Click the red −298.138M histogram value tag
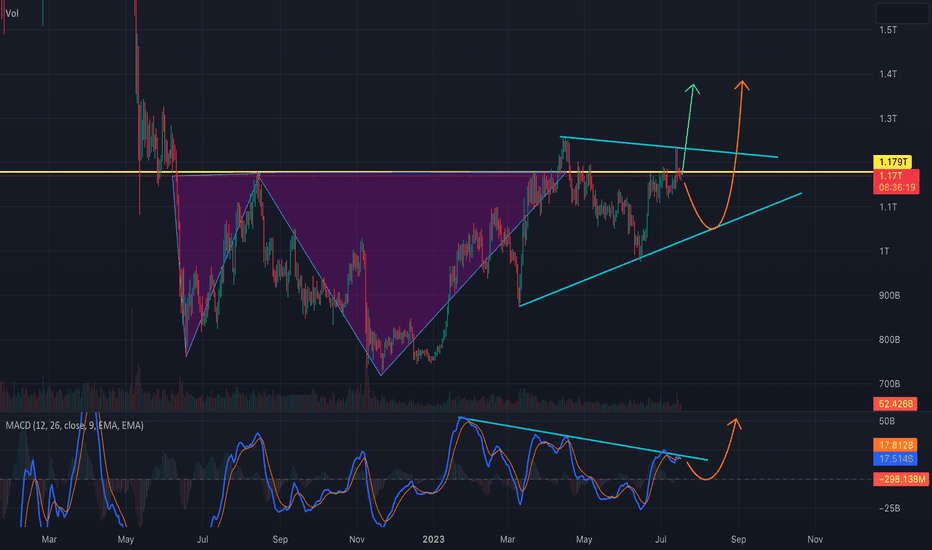The width and height of the screenshot is (932, 550). click(x=901, y=479)
